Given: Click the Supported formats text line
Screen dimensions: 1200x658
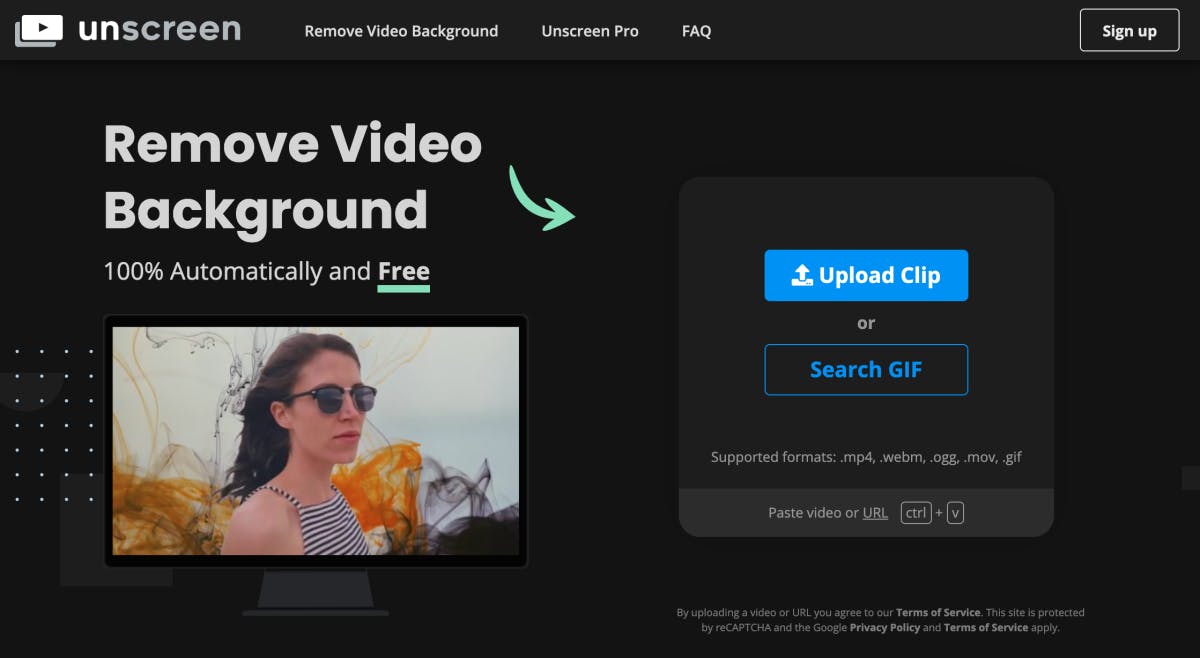Looking at the screenshot, I should point(866,457).
